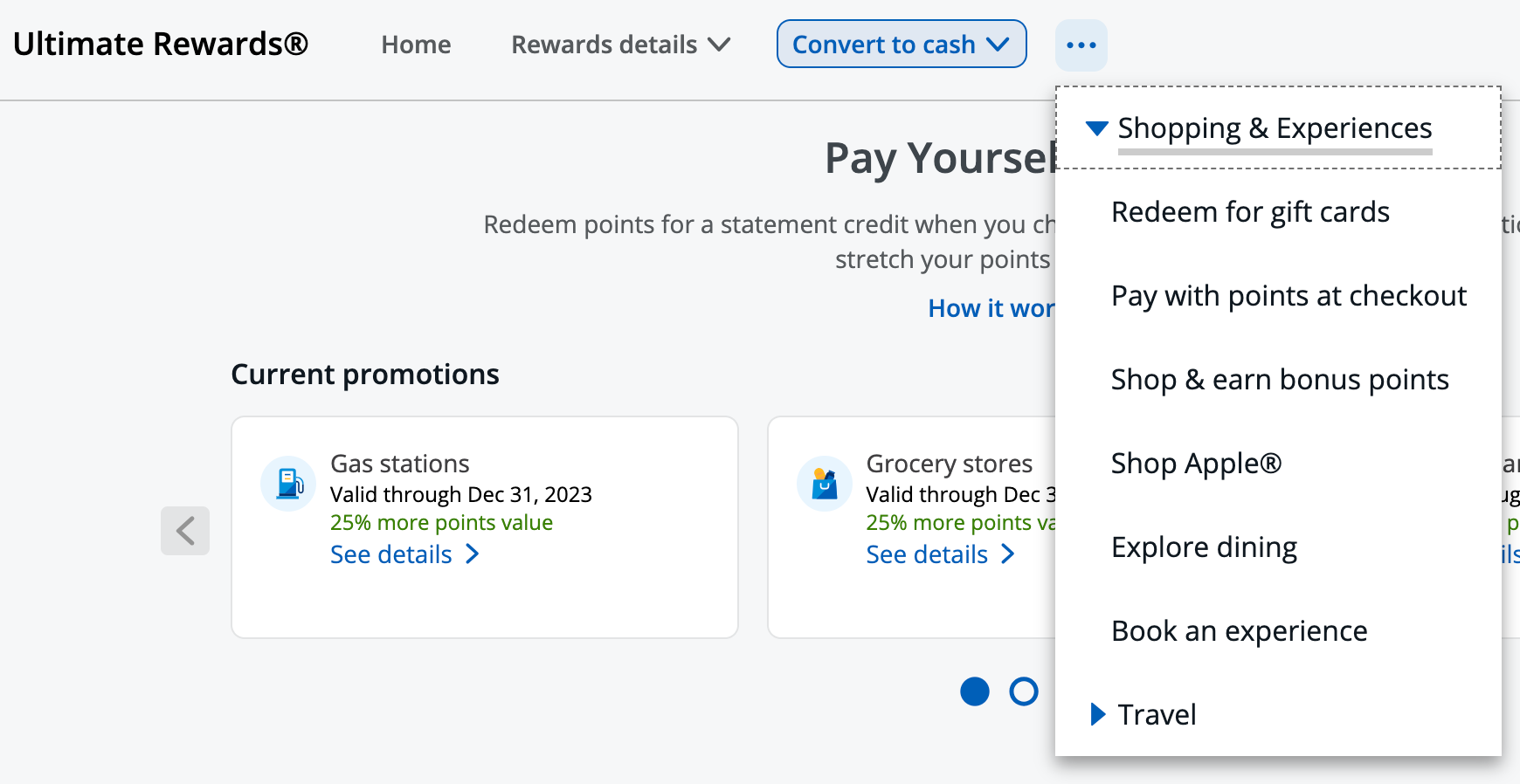
Task: Click the grocery bag icon
Action: pos(824,484)
